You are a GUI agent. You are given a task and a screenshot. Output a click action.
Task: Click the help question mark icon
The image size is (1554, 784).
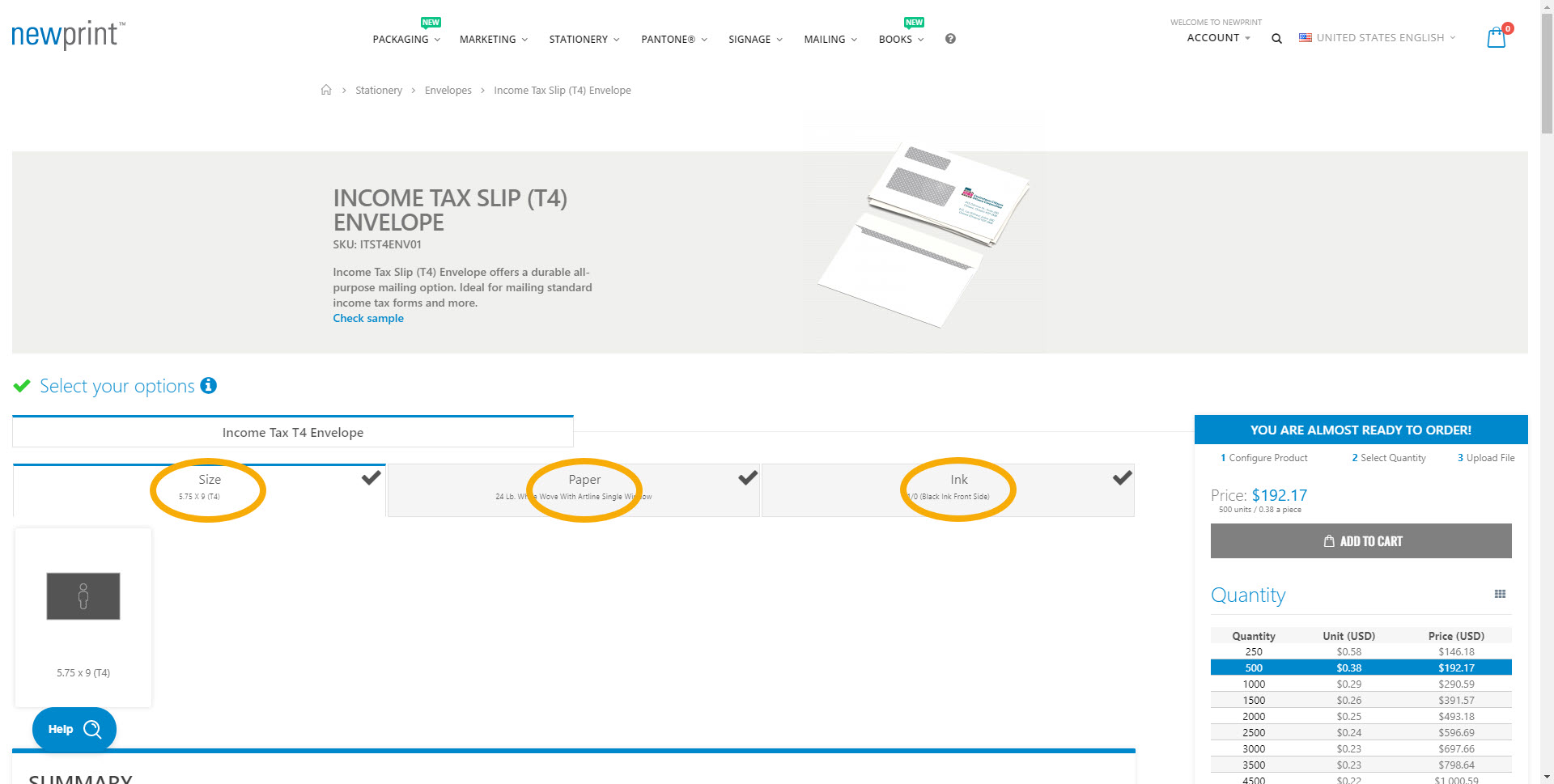coord(950,39)
